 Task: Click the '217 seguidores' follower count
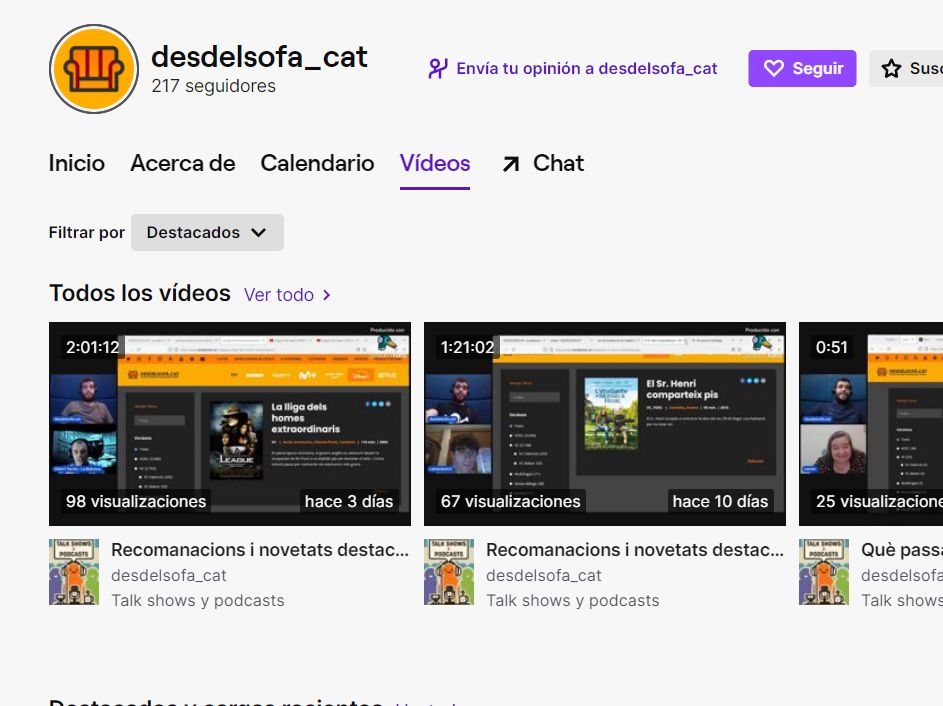[213, 86]
